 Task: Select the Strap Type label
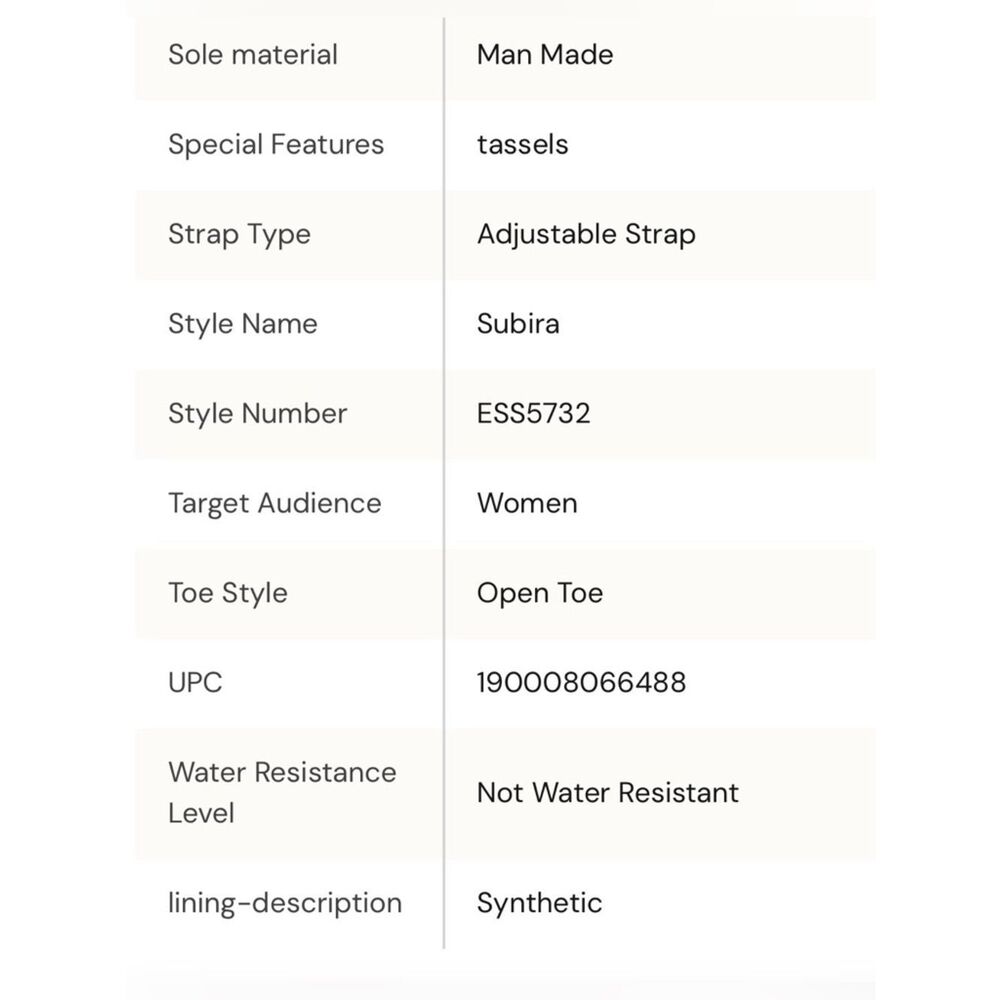pyautogui.click(x=239, y=235)
